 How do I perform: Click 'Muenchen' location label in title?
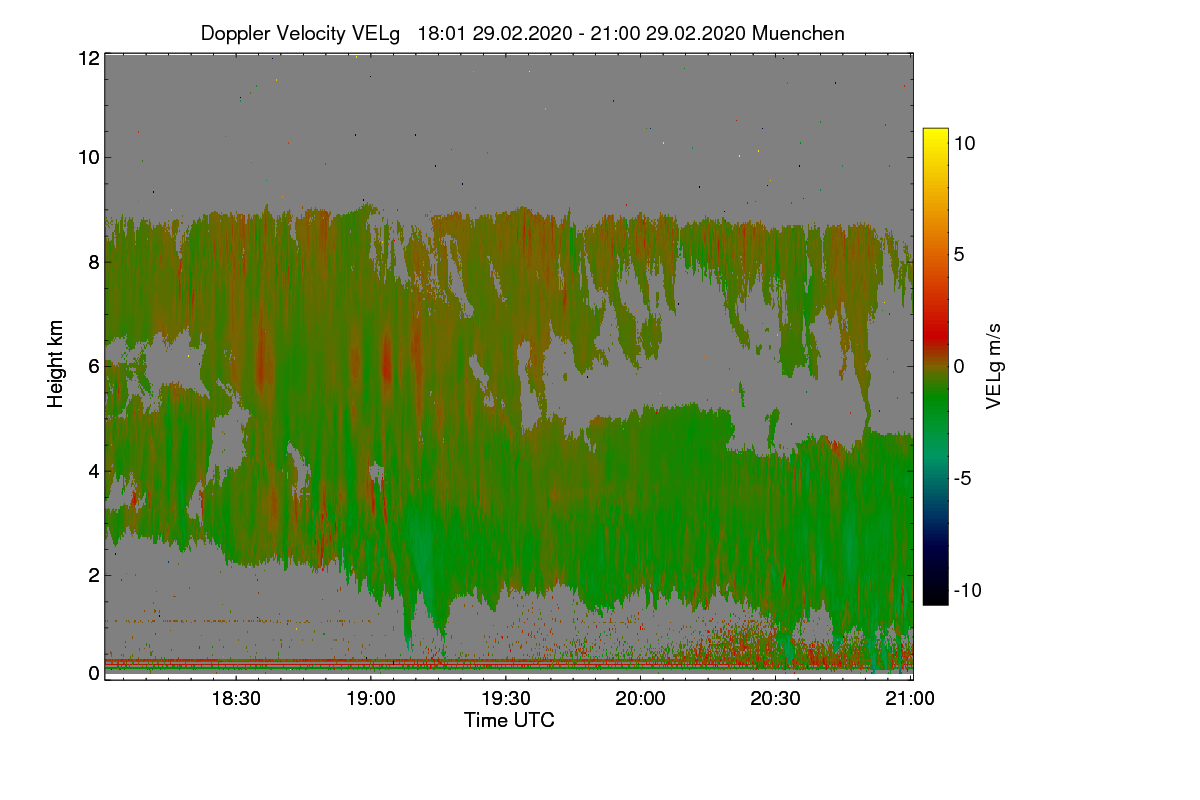click(x=798, y=33)
